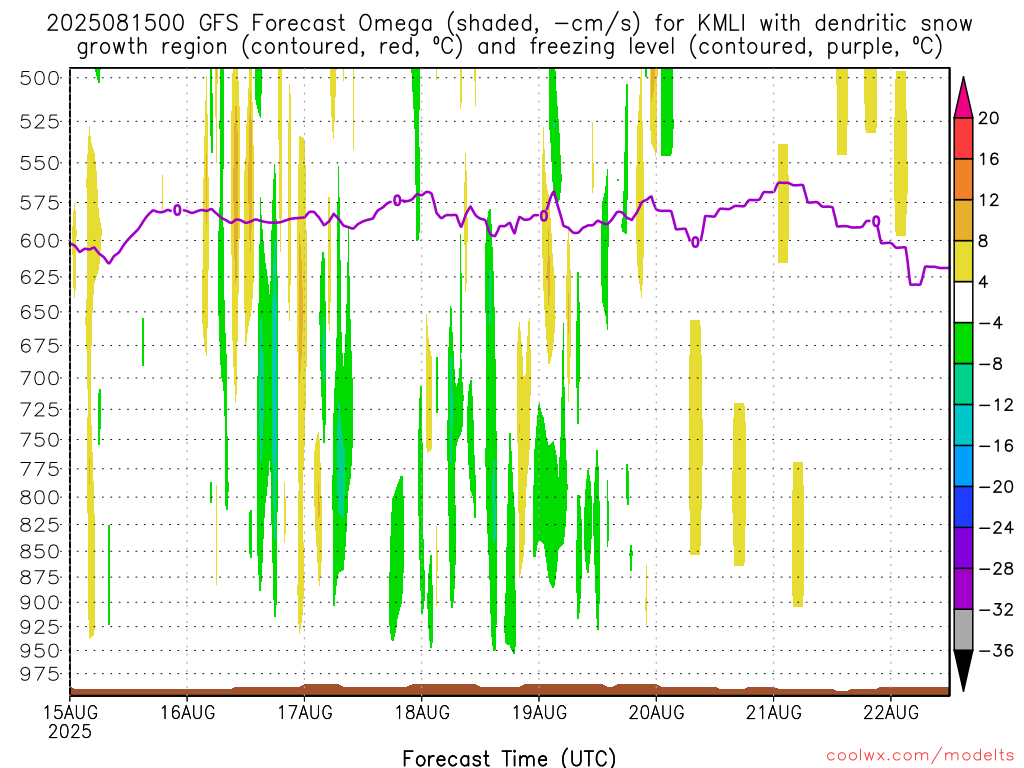Select the 850 pressure level label
This screenshot has width=1024, height=768.
click(x=40, y=552)
